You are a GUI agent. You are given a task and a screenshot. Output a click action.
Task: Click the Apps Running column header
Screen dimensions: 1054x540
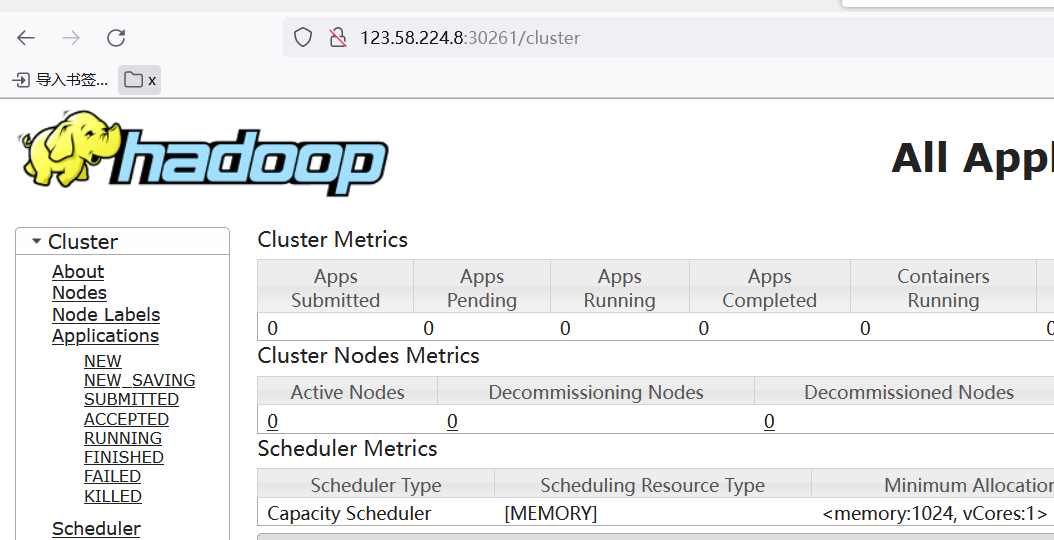[620, 288]
